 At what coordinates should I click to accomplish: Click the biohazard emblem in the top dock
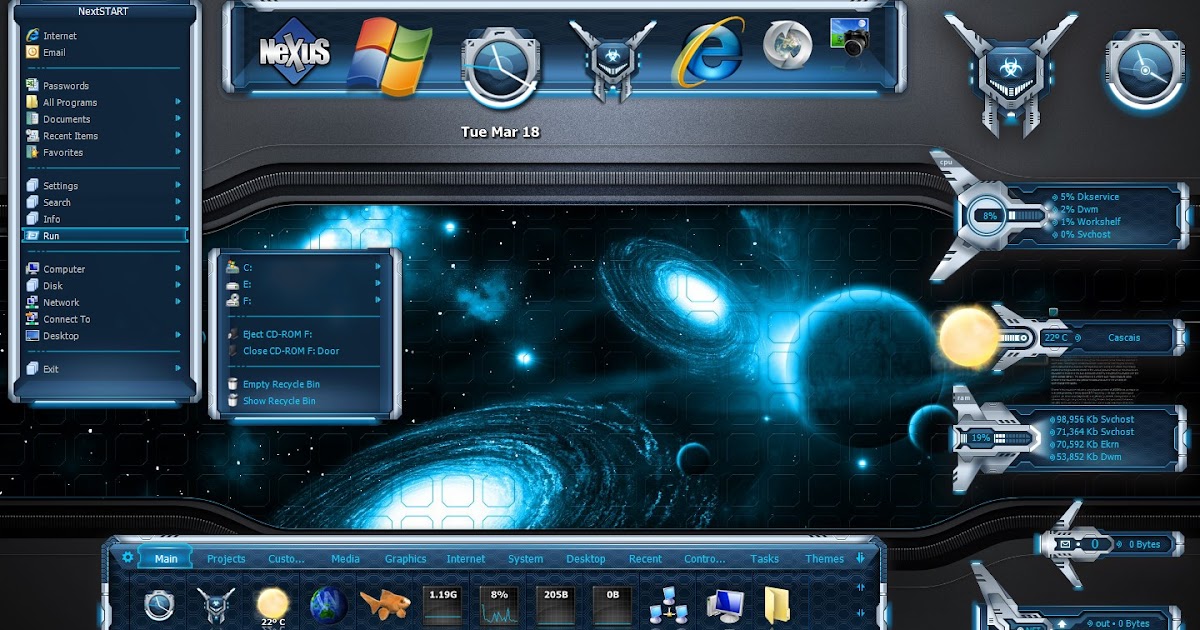(x=612, y=60)
